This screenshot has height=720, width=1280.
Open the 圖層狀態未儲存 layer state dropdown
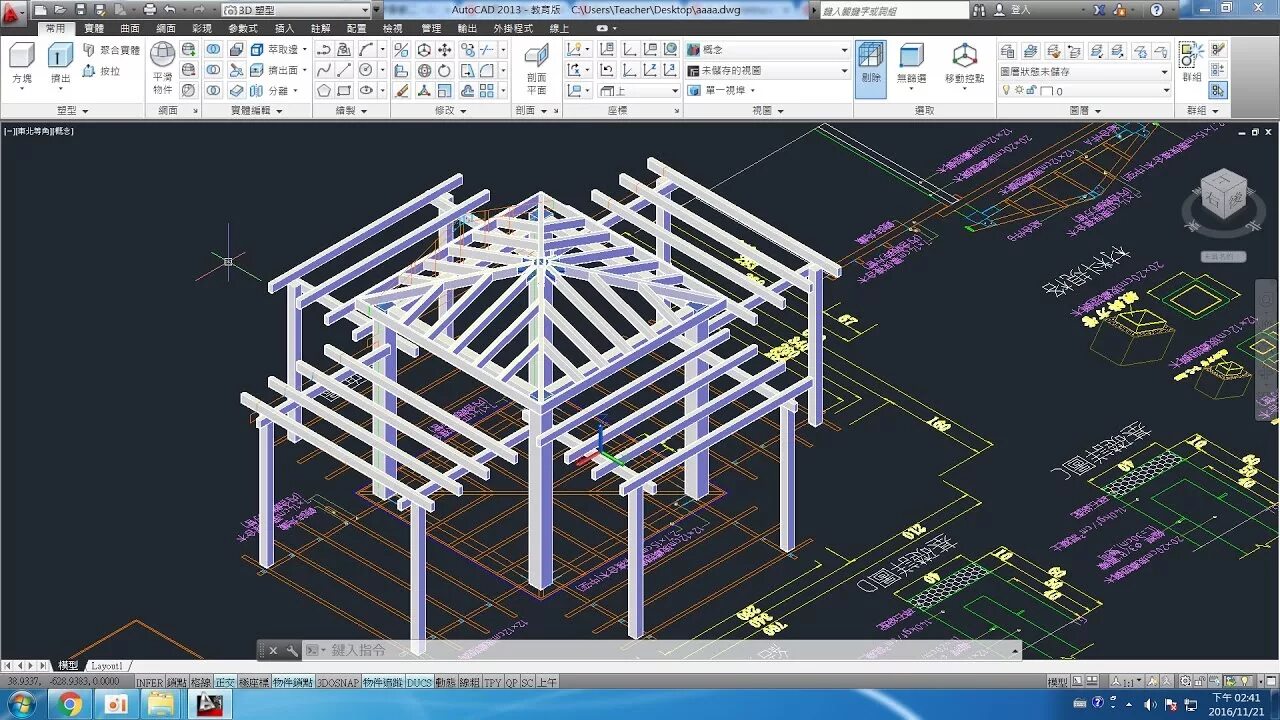(1084, 72)
